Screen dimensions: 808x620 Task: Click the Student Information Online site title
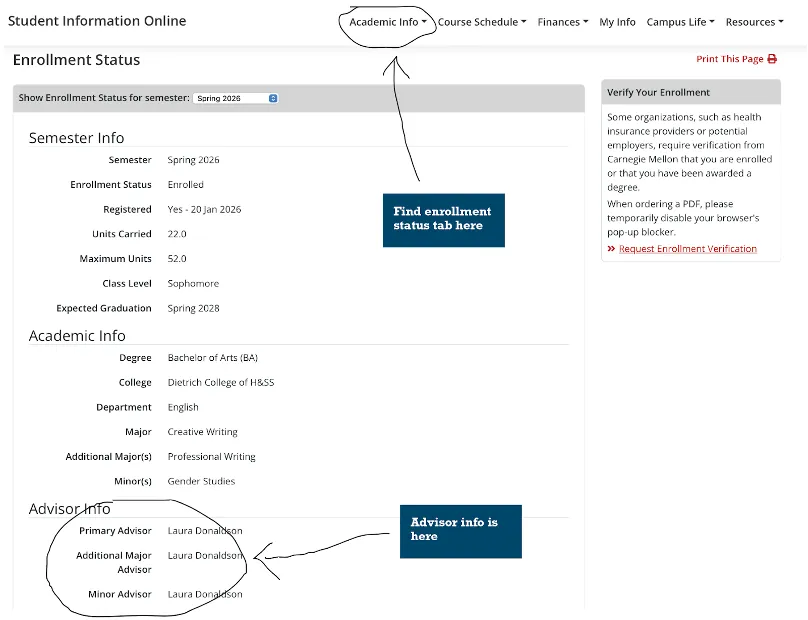tap(97, 21)
